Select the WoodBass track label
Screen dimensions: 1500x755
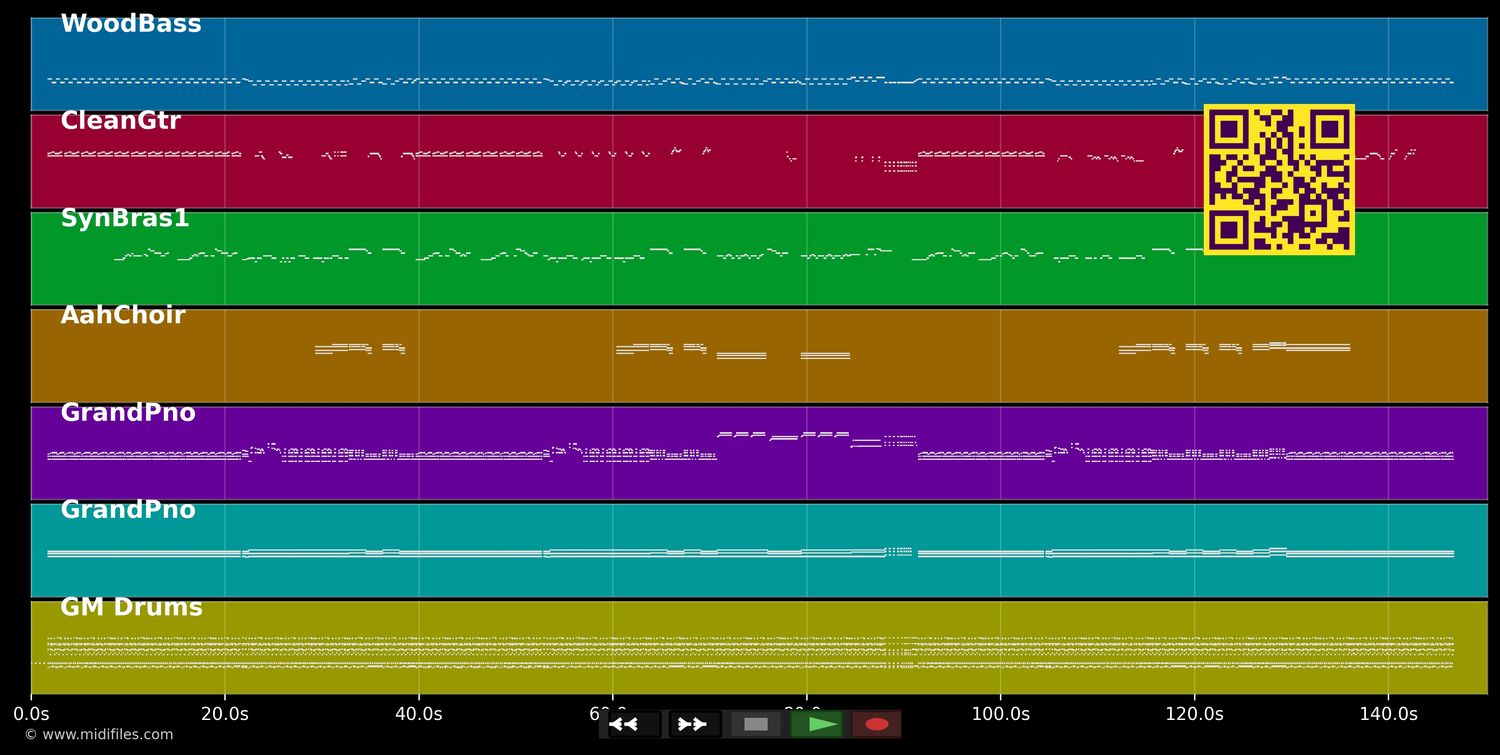click(x=130, y=22)
